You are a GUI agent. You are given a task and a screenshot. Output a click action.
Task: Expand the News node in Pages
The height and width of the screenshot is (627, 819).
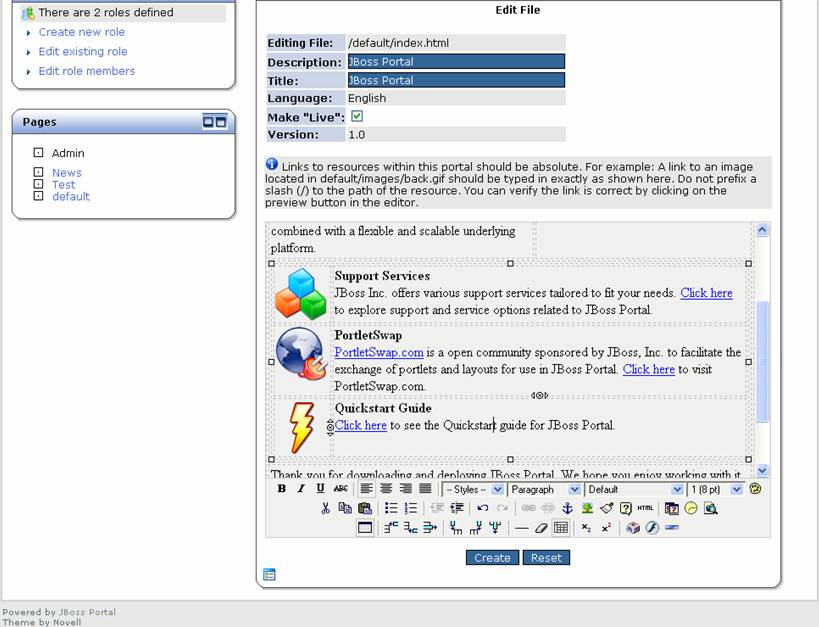pyautogui.click(x=38, y=172)
